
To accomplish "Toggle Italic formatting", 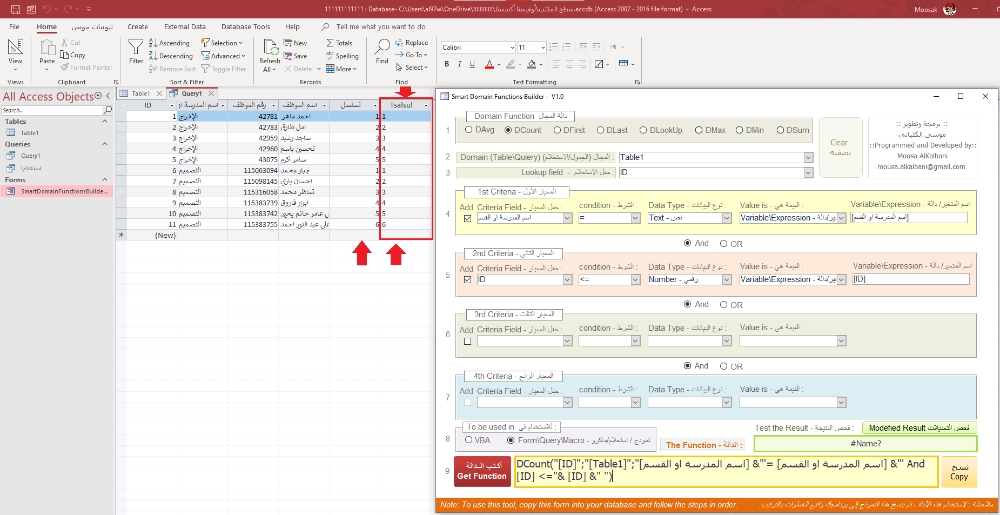I will pyautogui.click(x=459, y=64).
